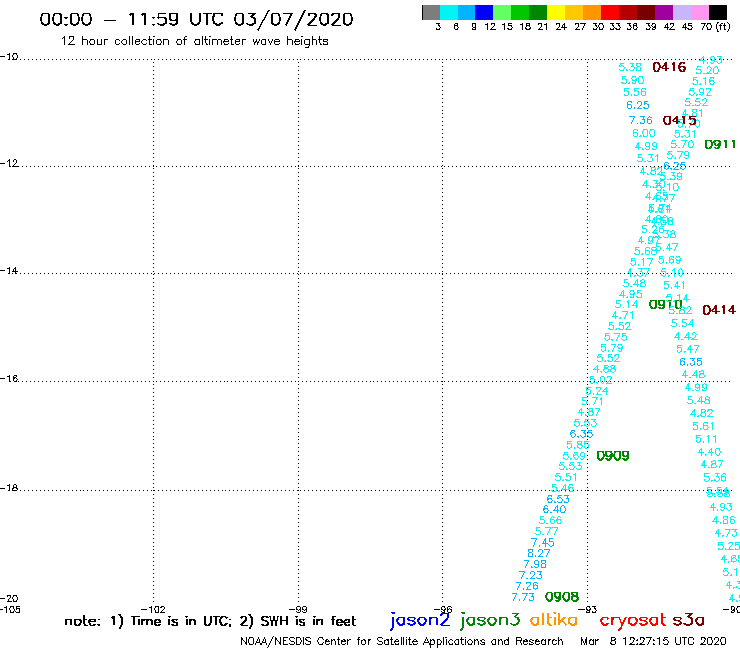Click the 7.23 wave height value
This screenshot has width=740, height=650.
[x=531, y=575]
